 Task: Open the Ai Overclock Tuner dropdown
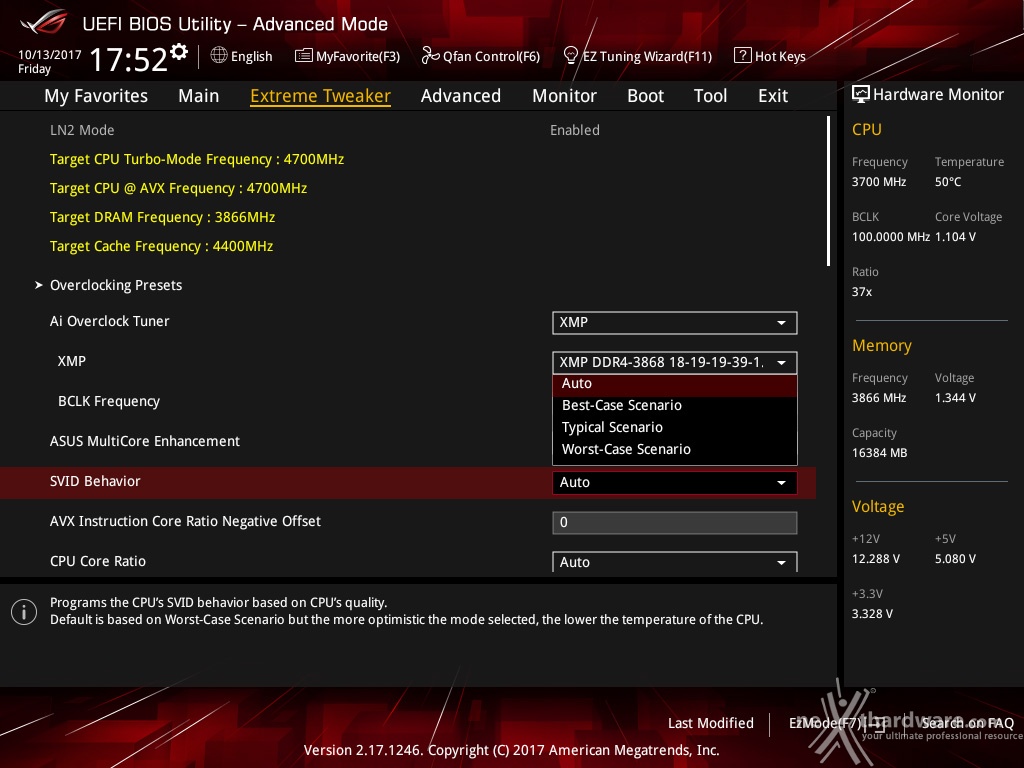[675, 323]
